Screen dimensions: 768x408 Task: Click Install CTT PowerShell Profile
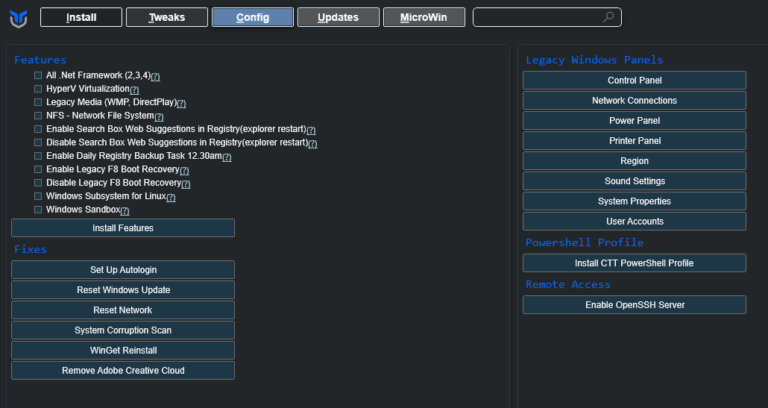coord(634,263)
